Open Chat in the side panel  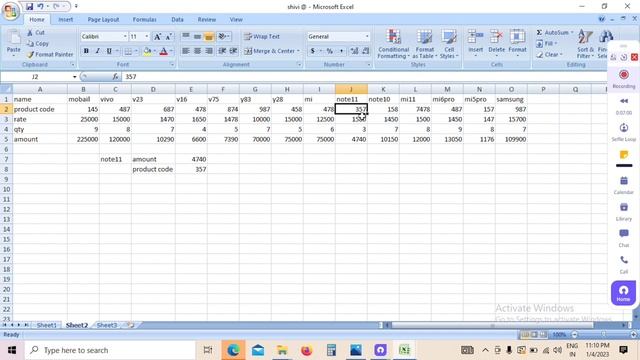[x=624, y=238]
